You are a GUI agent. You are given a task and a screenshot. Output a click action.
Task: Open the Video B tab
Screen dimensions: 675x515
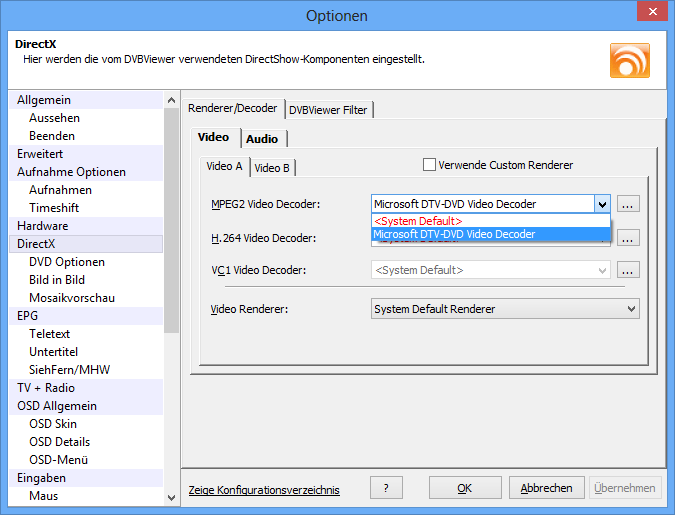272,168
